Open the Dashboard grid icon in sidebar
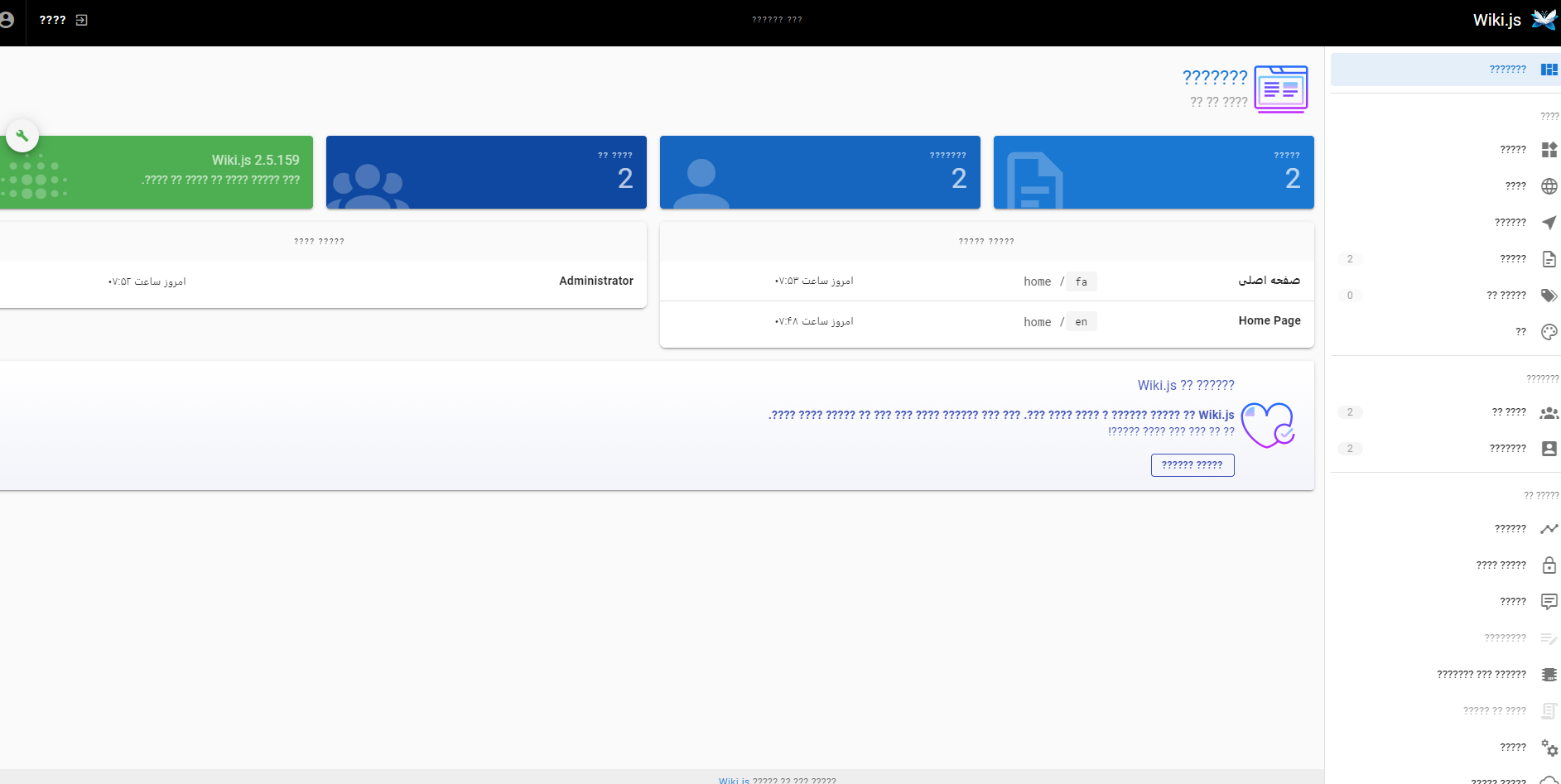Screen dimensions: 1561x784 (1549, 70)
